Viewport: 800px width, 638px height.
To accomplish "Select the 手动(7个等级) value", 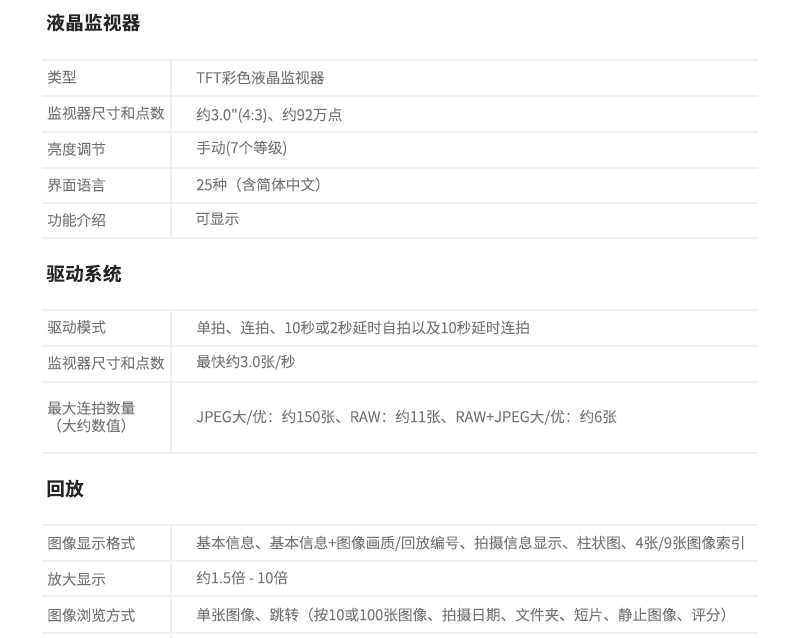I will [x=242, y=148].
